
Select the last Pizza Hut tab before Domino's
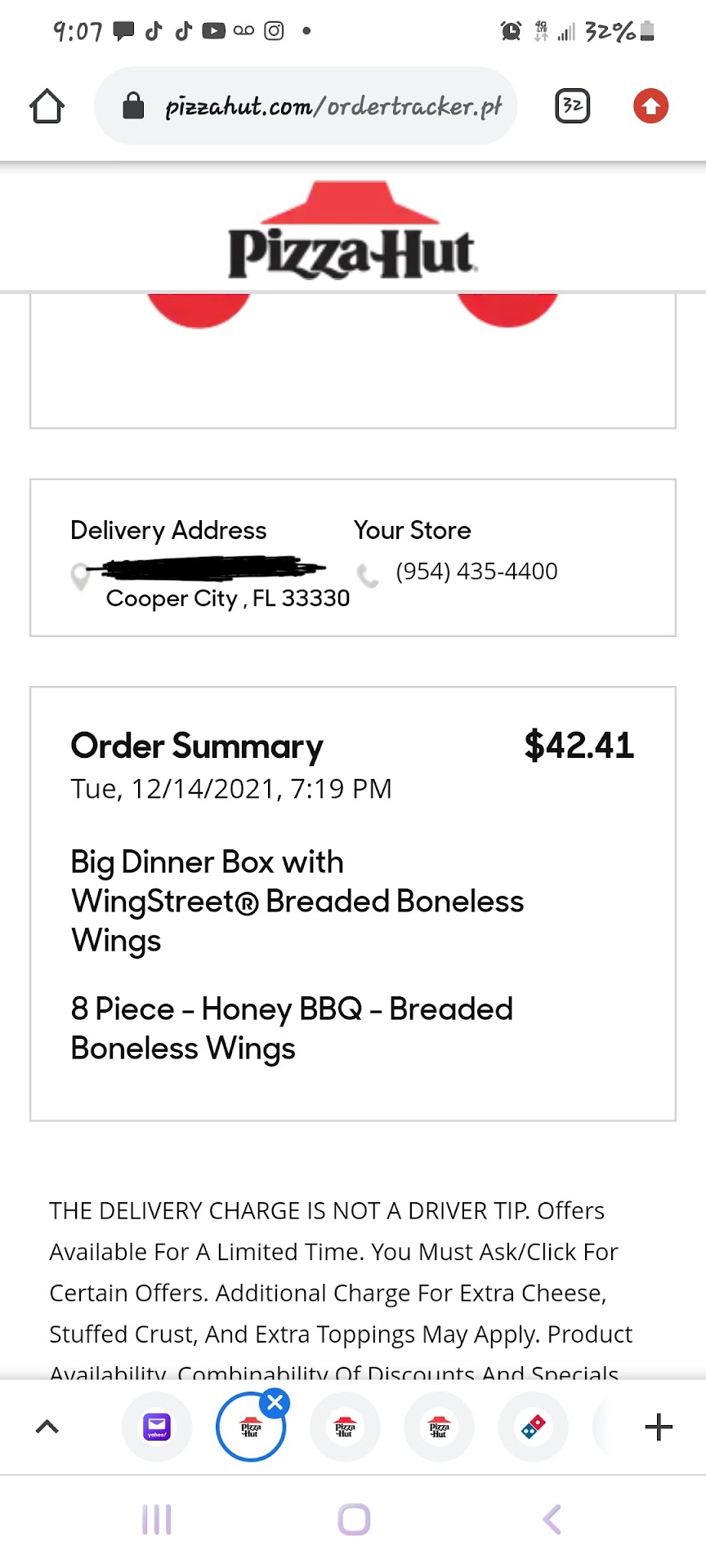click(439, 1427)
